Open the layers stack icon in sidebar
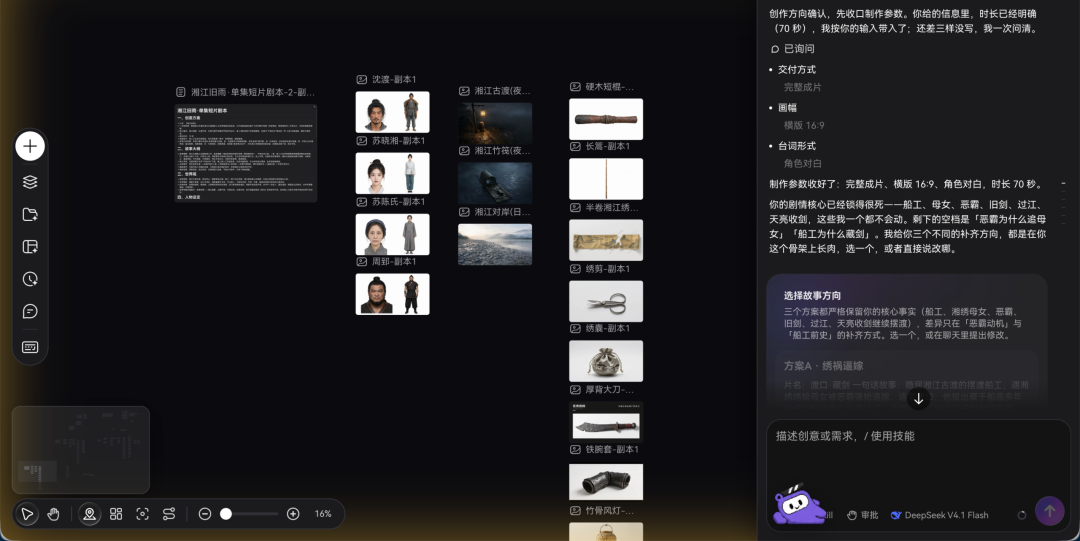The image size is (1080, 541). [x=30, y=182]
